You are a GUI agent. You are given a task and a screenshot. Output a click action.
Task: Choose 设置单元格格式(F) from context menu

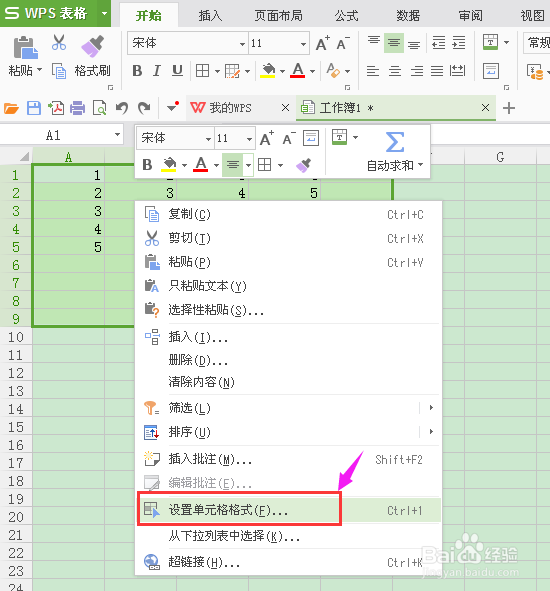coord(288,510)
